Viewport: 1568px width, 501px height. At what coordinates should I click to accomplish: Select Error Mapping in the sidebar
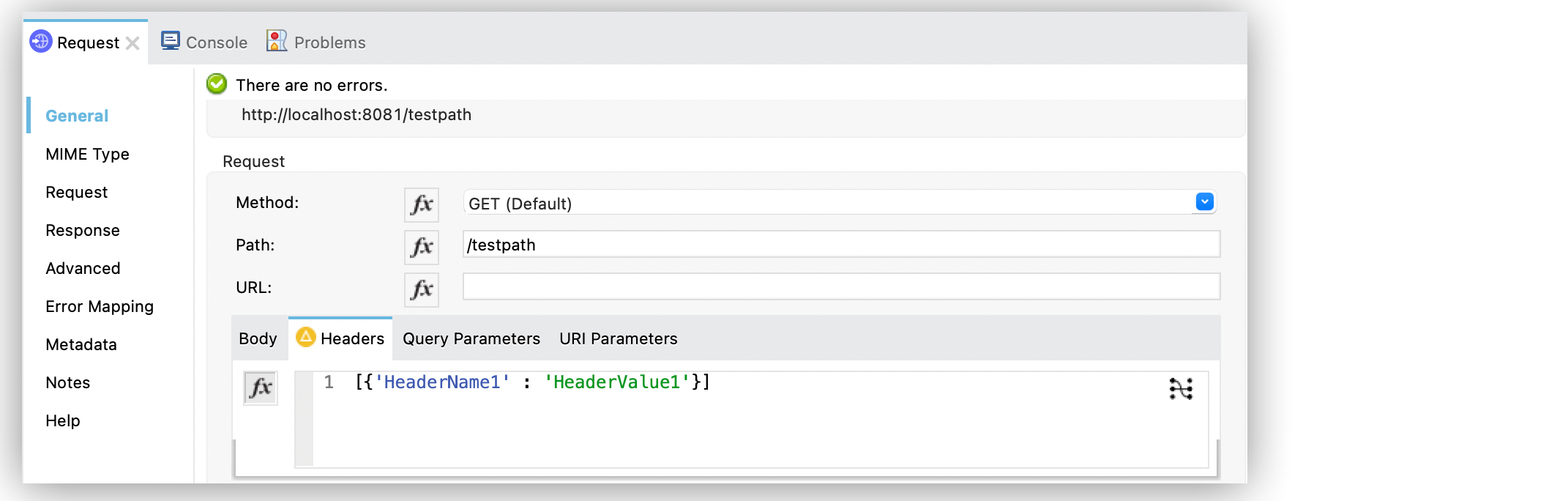click(100, 306)
